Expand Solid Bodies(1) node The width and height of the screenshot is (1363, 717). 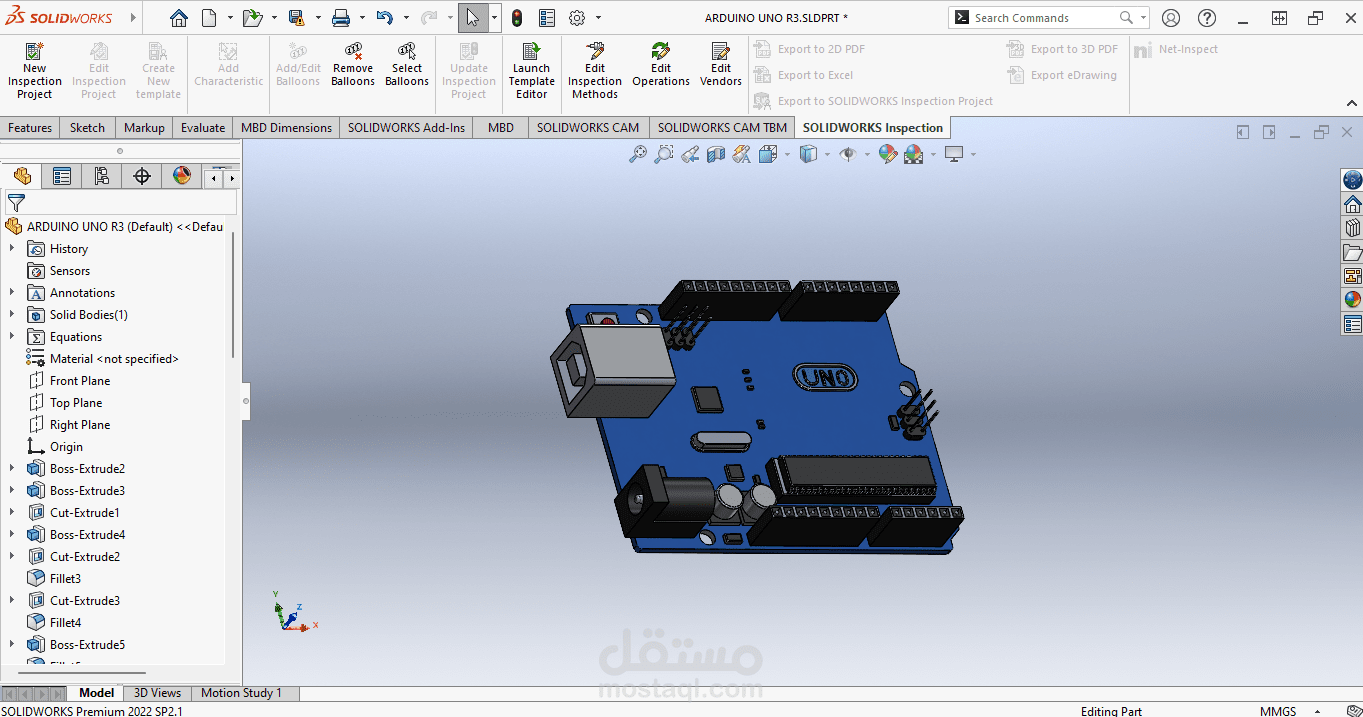tap(12, 314)
